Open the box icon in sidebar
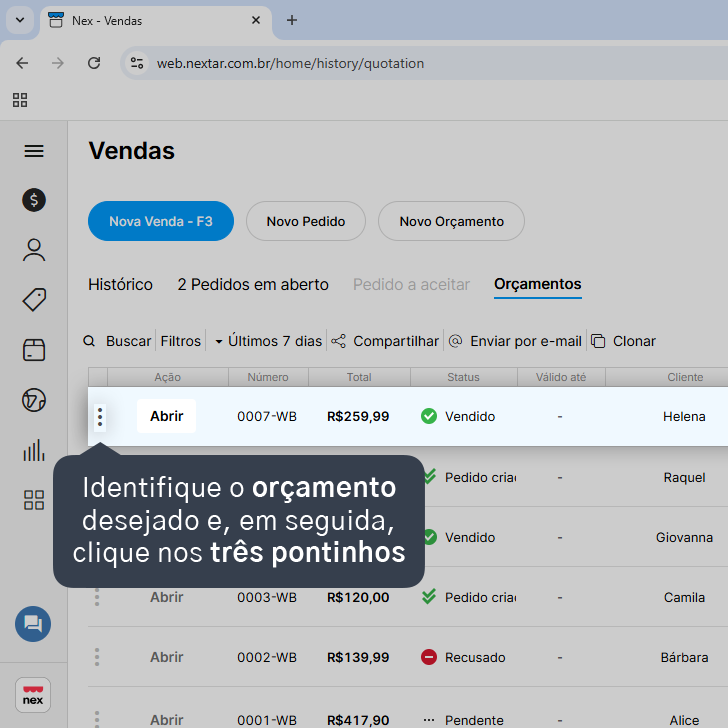The height and width of the screenshot is (728, 728). [x=34, y=350]
